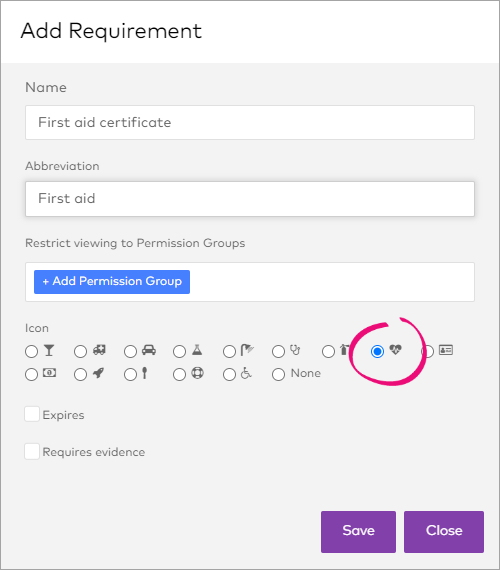Click the Add Permission Group button
Screen dimensions: 500x570
(x=112, y=282)
